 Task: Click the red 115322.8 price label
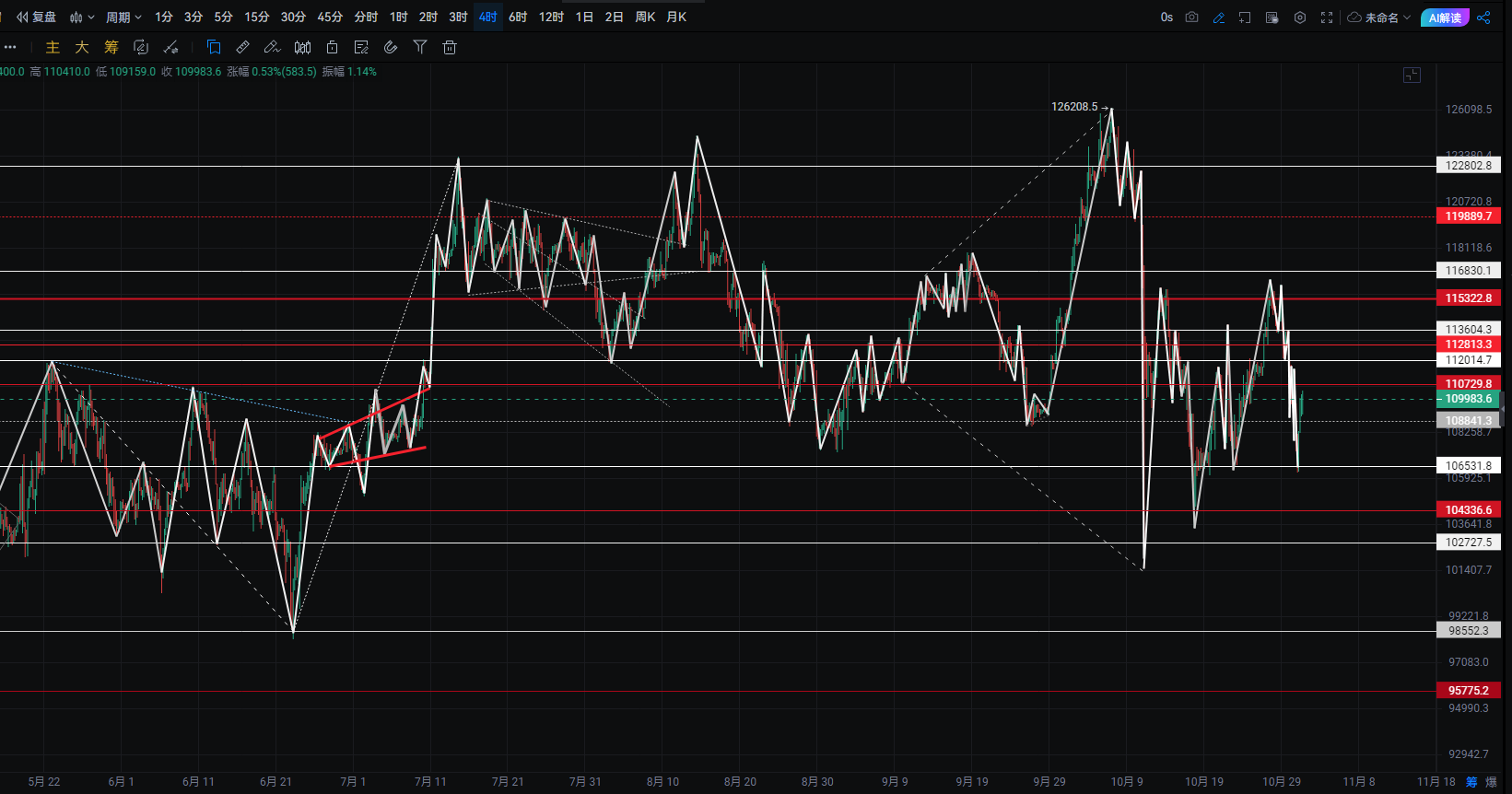pyautogui.click(x=1468, y=298)
